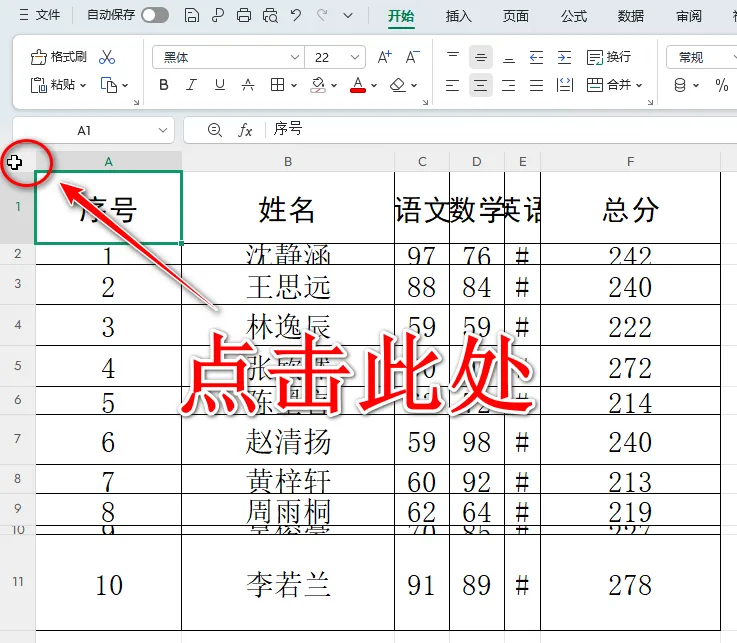This screenshot has width=737, height=643.
Task: Open the copy dropdown arrow
Action: [x=125, y=86]
